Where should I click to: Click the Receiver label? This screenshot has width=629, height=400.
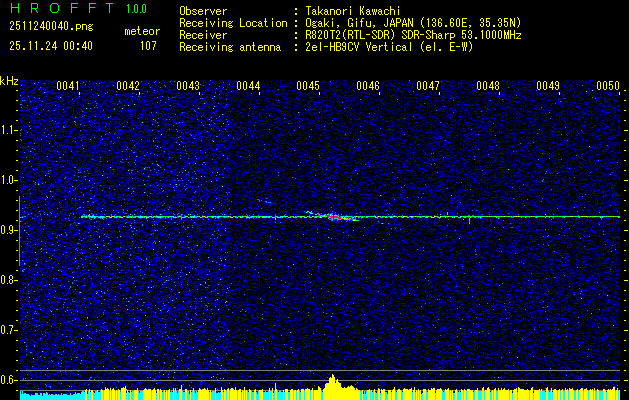pyautogui.click(x=203, y=35)
